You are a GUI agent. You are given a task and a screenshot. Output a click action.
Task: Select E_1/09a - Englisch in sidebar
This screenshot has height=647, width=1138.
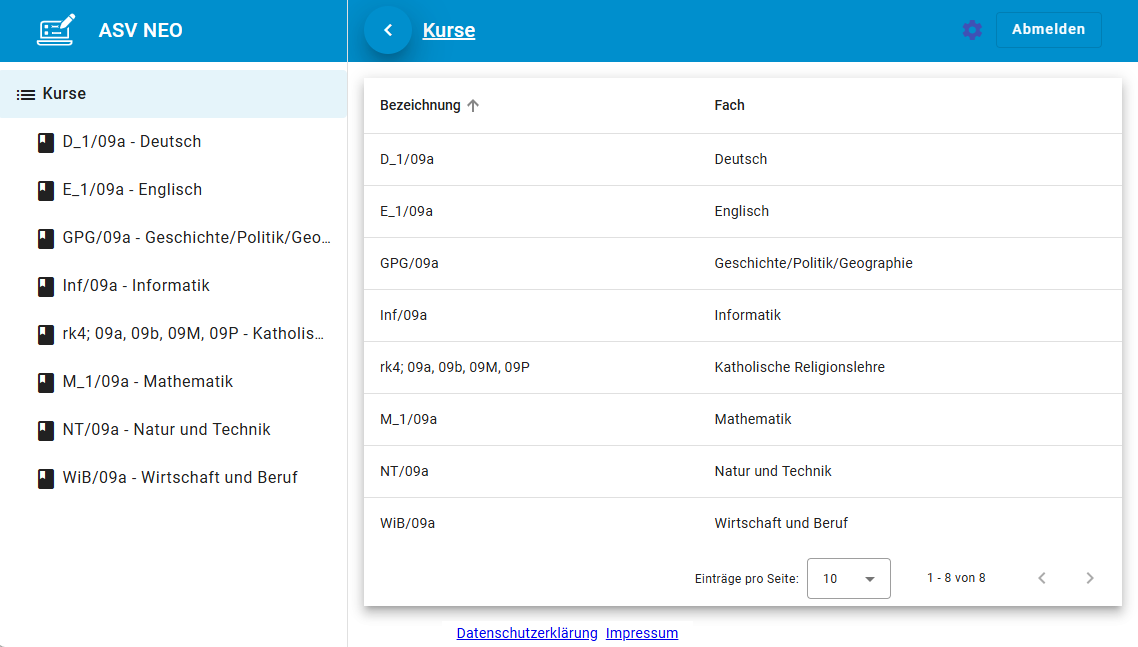tap(132, 190)
